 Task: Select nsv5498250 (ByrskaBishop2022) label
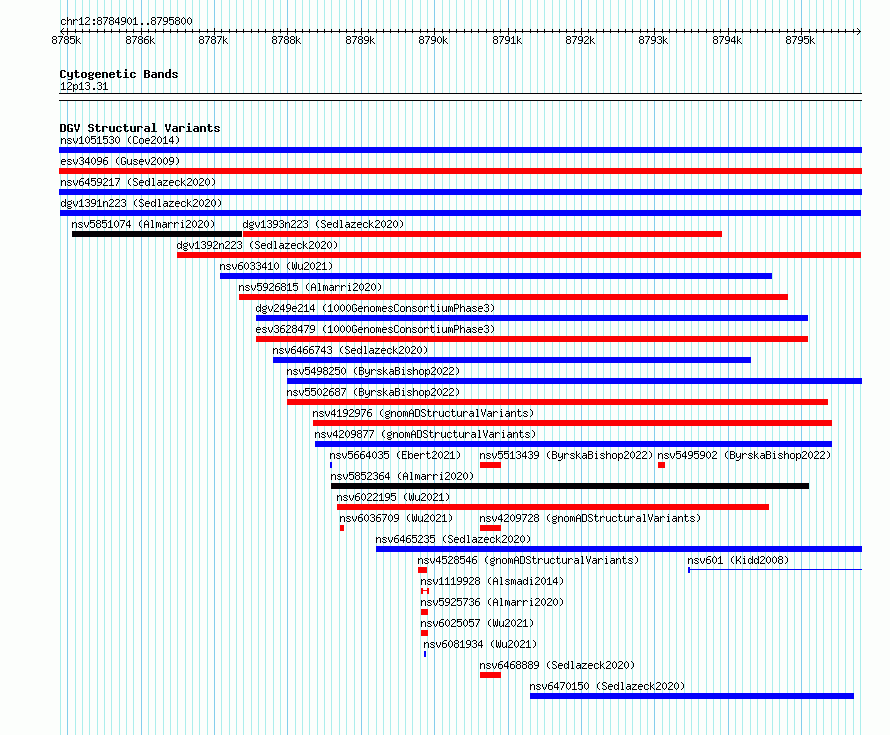pyautogui.click(x=373, y=371)
